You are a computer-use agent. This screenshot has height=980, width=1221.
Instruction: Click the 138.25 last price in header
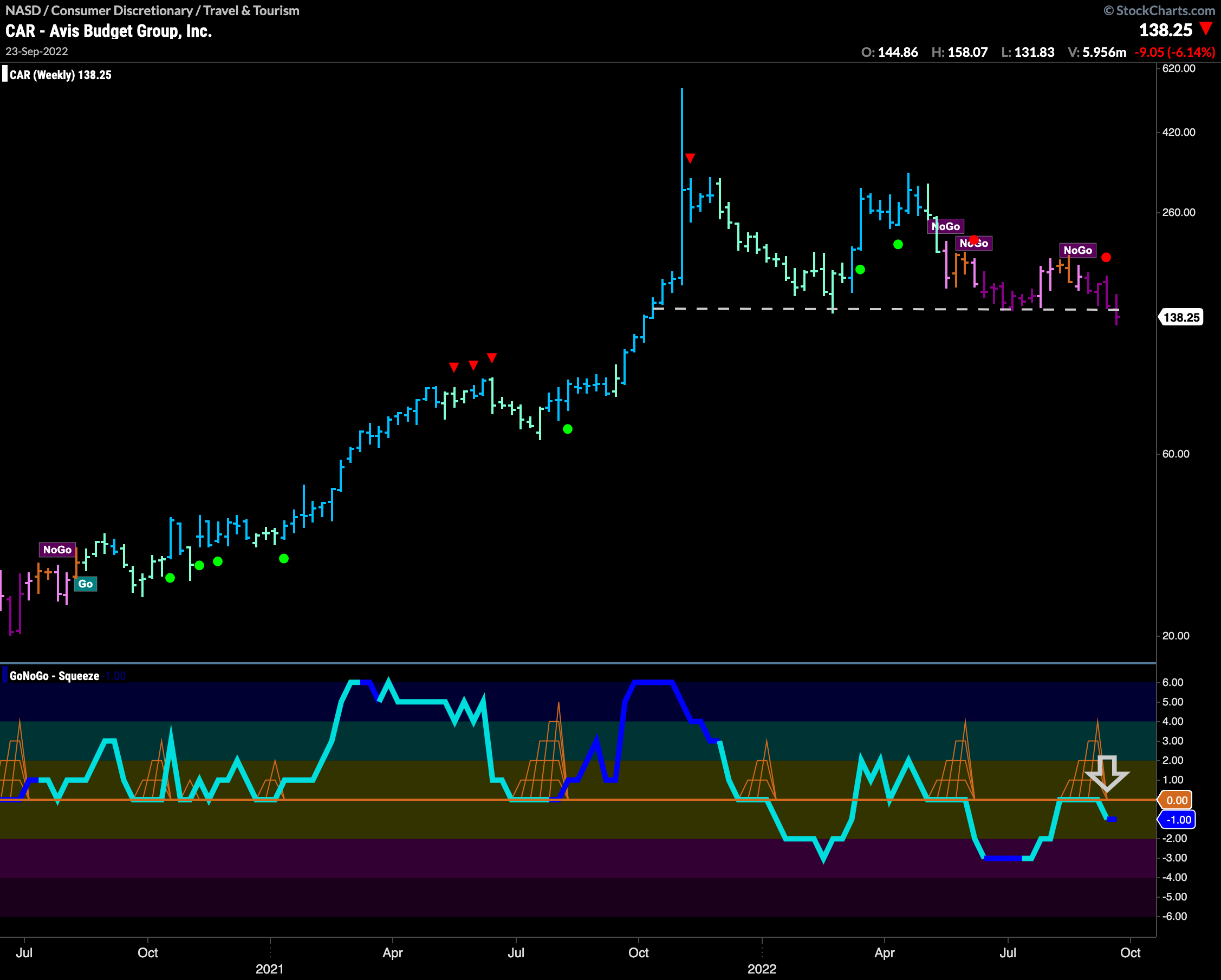(1166, 30)
